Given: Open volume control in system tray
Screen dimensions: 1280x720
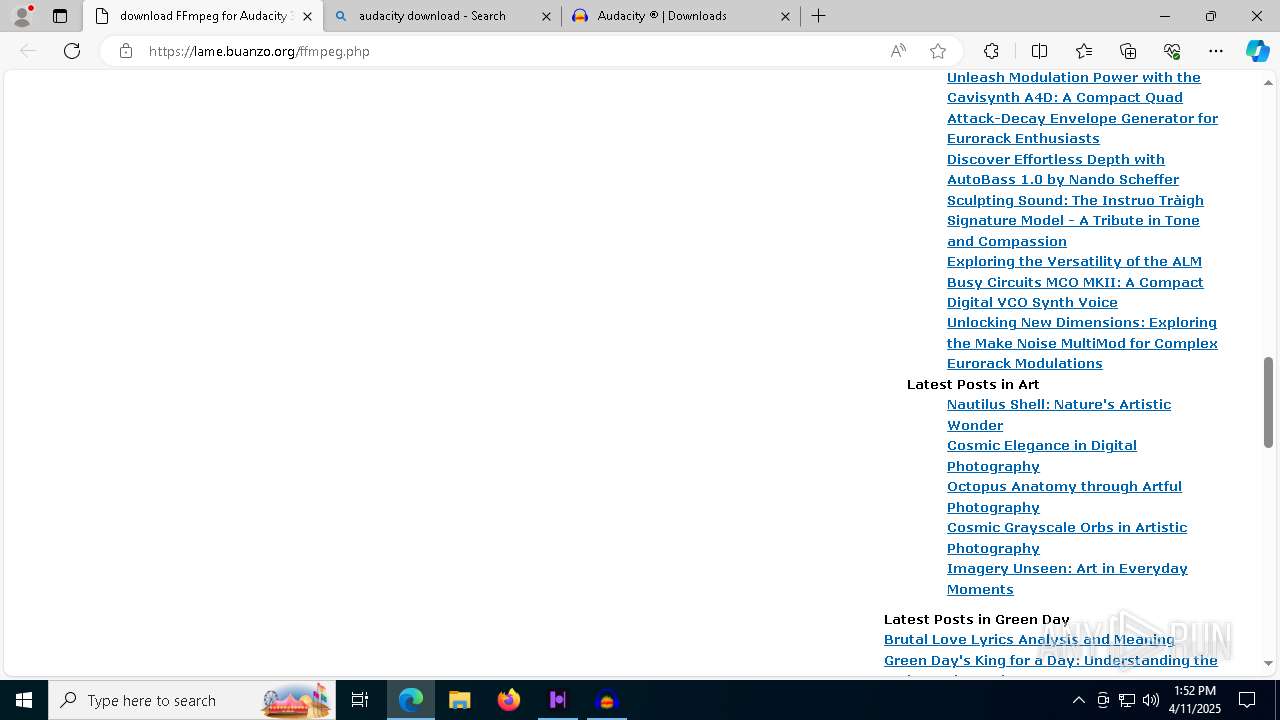Looking at the screenshot, I should pos(1151,700).
